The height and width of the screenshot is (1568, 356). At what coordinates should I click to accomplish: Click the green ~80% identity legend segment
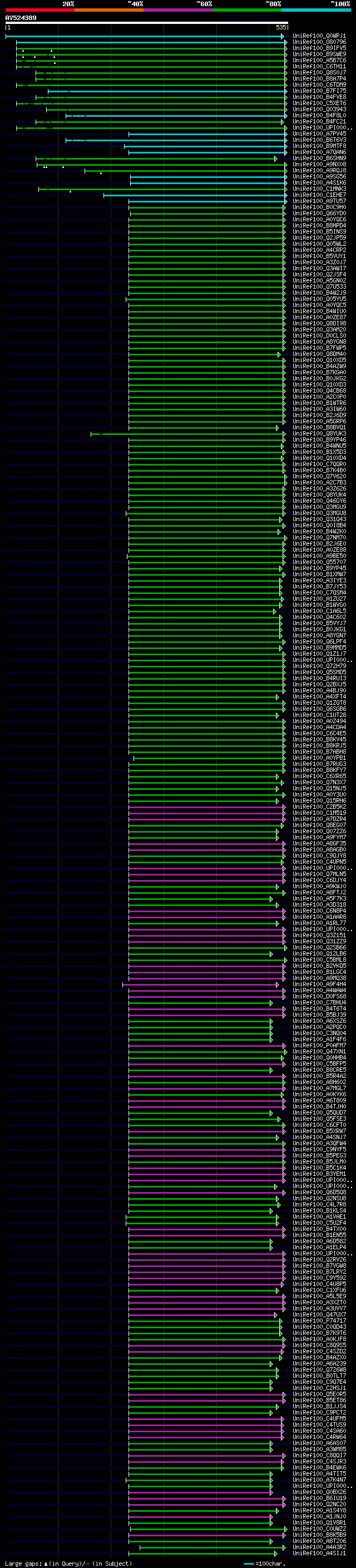(247, 10)
